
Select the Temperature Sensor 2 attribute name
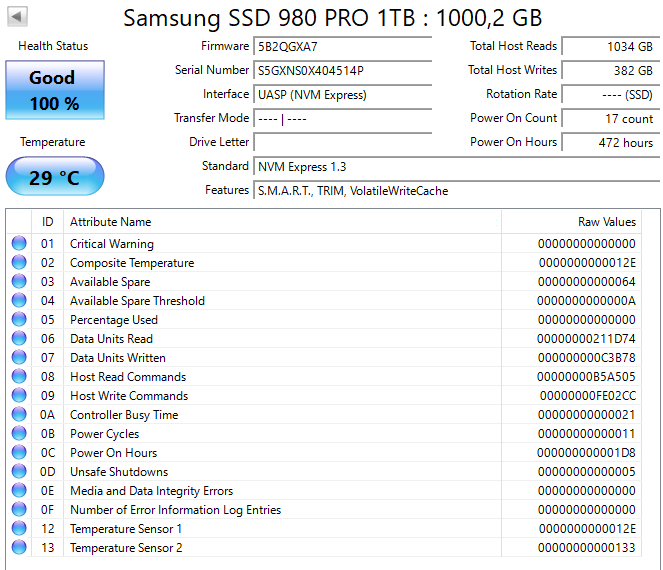pyautogui.click(x=126, y=548)
